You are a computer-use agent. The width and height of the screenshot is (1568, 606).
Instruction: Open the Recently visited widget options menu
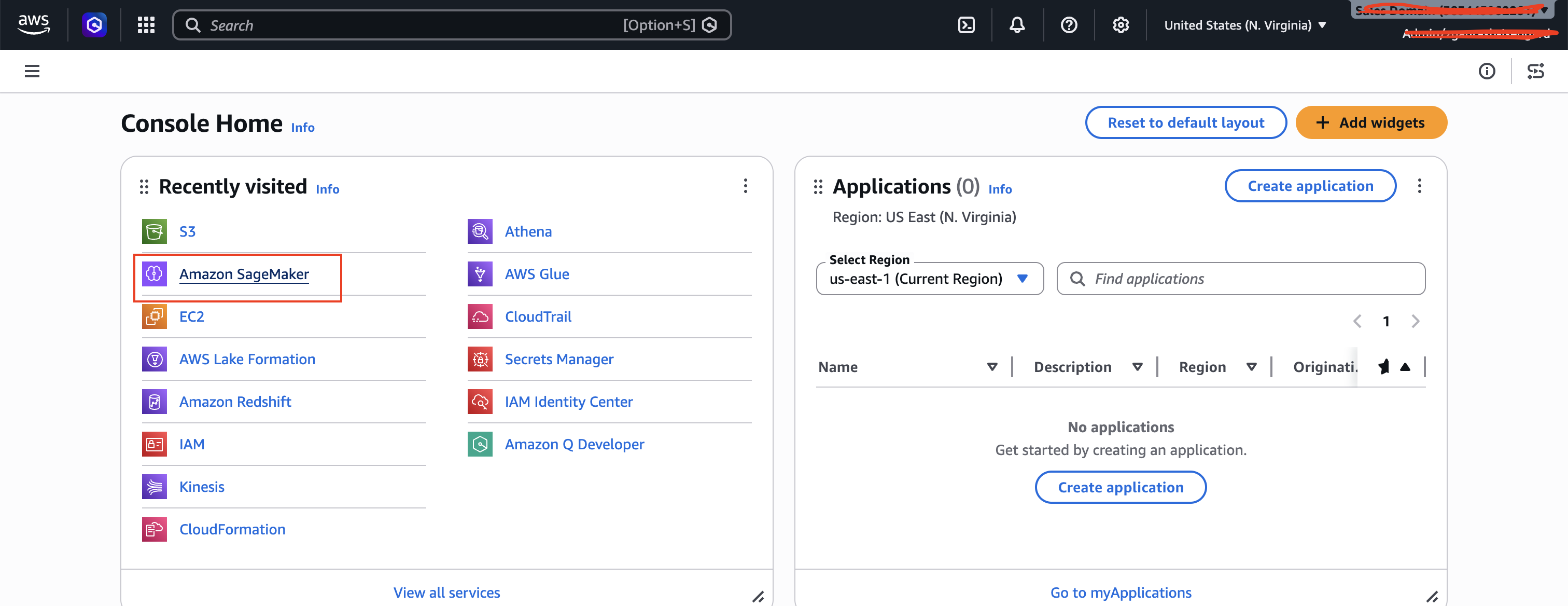tap(746, 186)
